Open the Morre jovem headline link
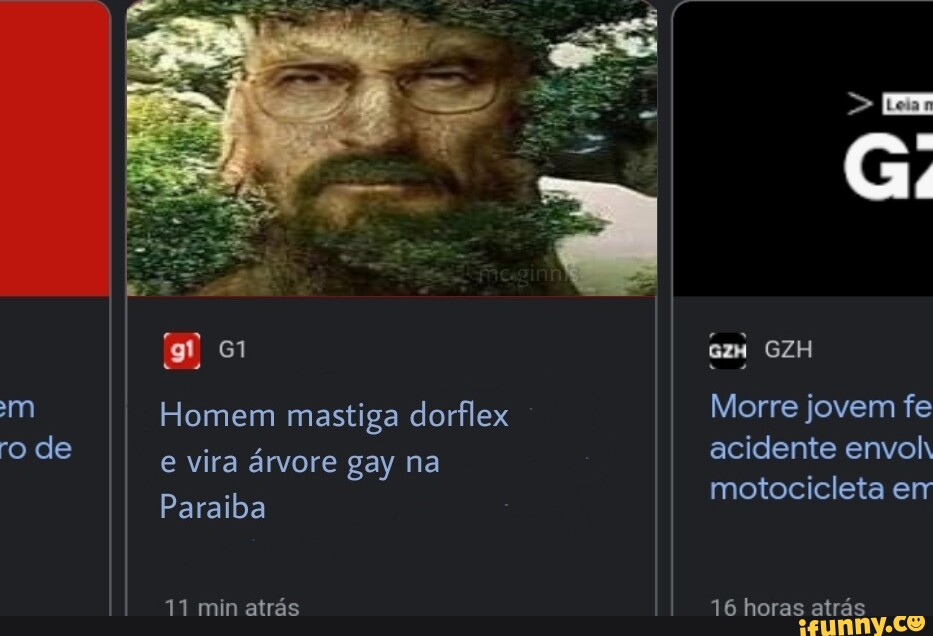 (x=821, y=448)
